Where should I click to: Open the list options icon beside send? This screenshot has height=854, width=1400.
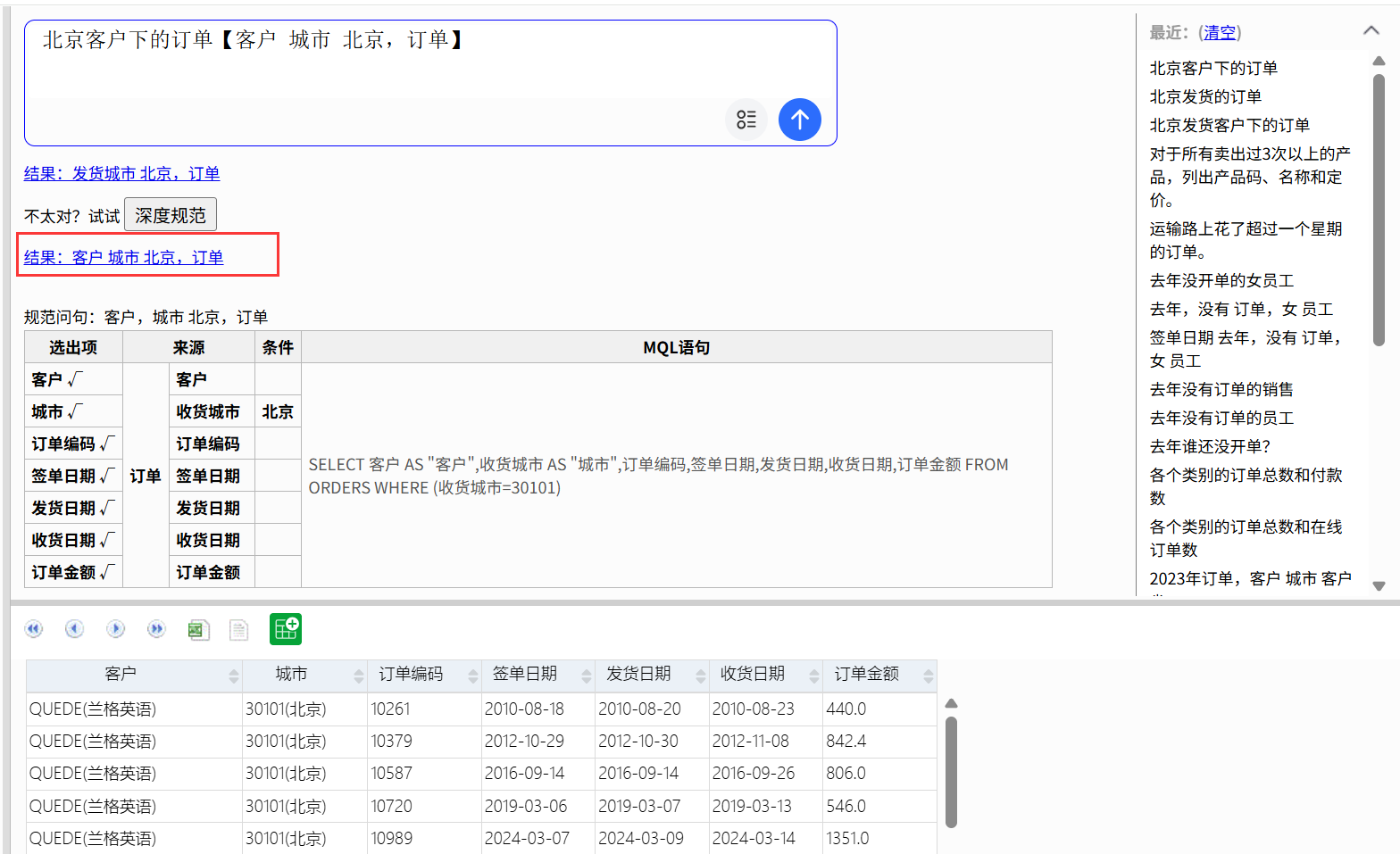point(746,120)
